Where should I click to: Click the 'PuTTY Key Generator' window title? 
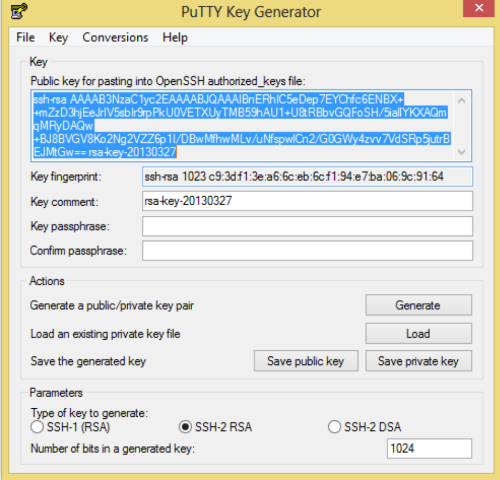(x=251, y=12)
